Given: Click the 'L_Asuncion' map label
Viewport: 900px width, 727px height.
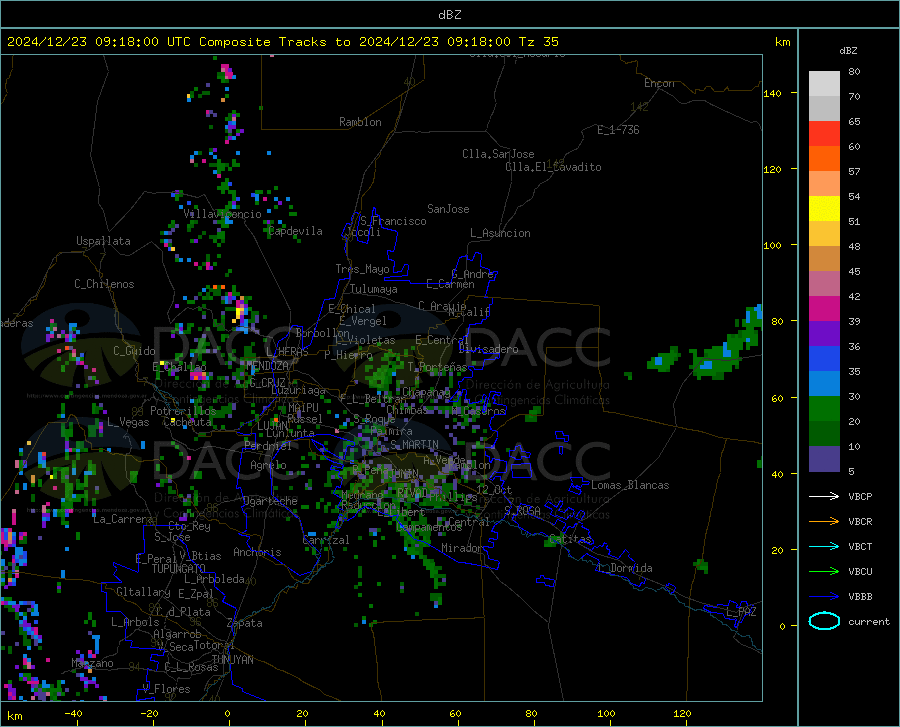Looking at the screenshot, I should [x=500, y=233].
